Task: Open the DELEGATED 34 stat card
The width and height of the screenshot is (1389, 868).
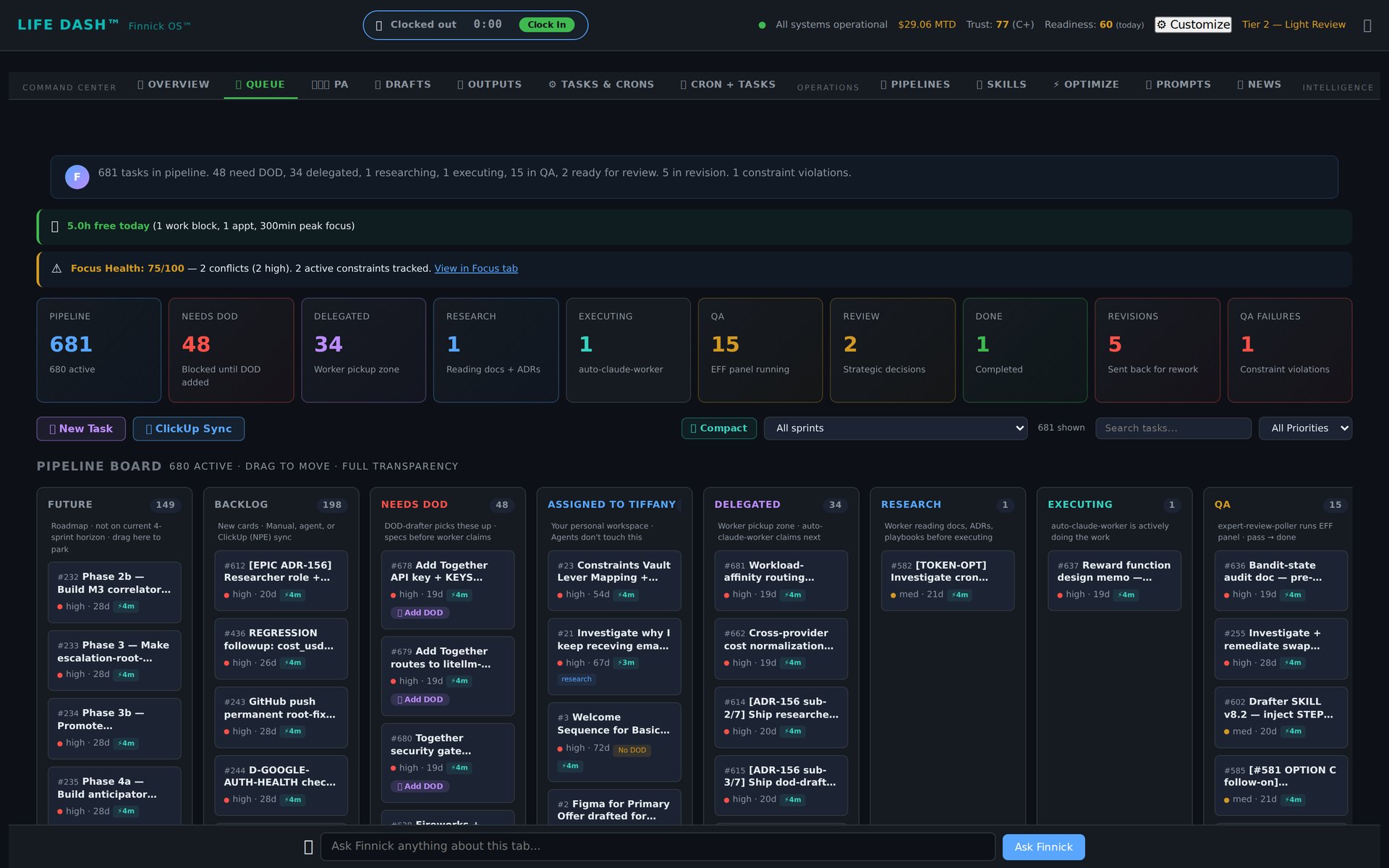Action: click(364, 350)
